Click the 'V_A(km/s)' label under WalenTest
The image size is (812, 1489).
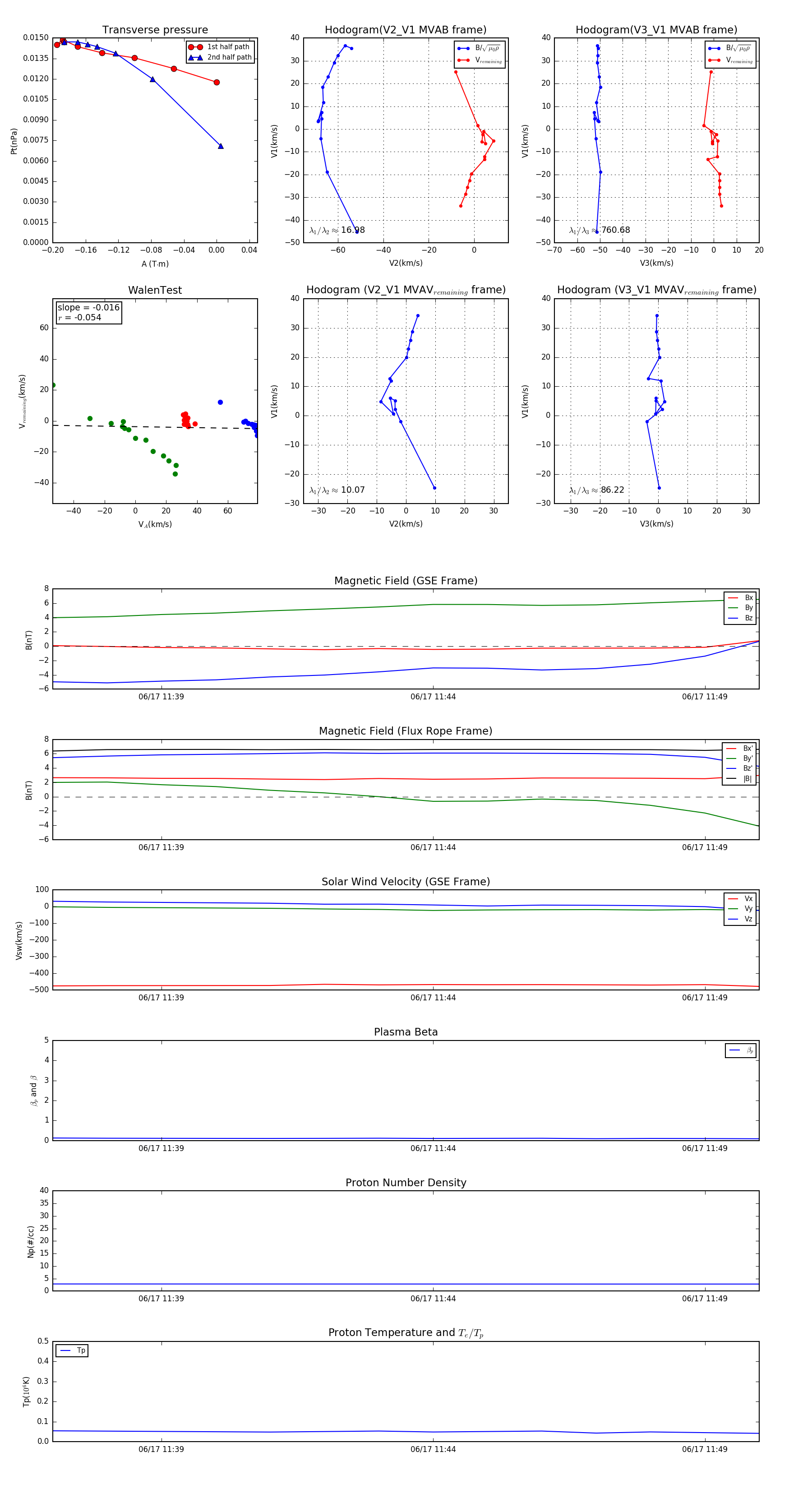[155, 524]
